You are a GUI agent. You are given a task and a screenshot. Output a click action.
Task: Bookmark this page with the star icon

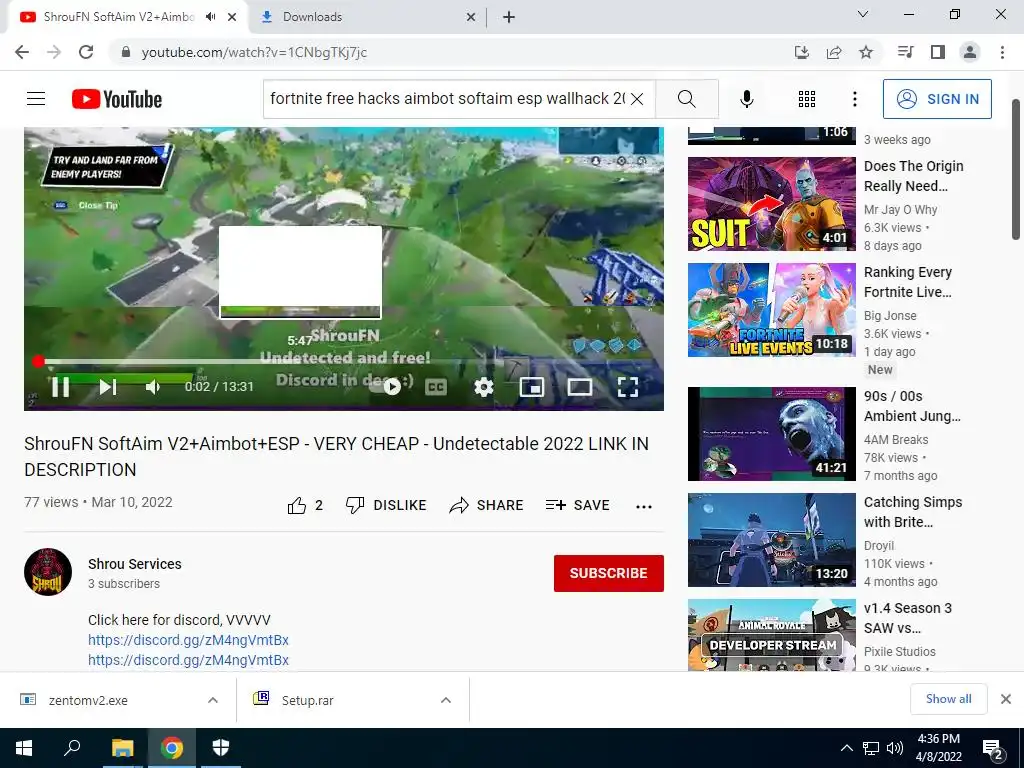(866, 52)
